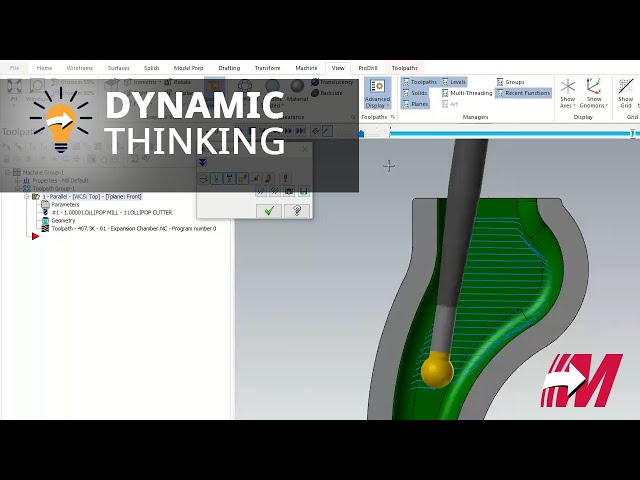Toggle Backside shading option
This screenshot has width=640, height=480.
tap(327, 93)
